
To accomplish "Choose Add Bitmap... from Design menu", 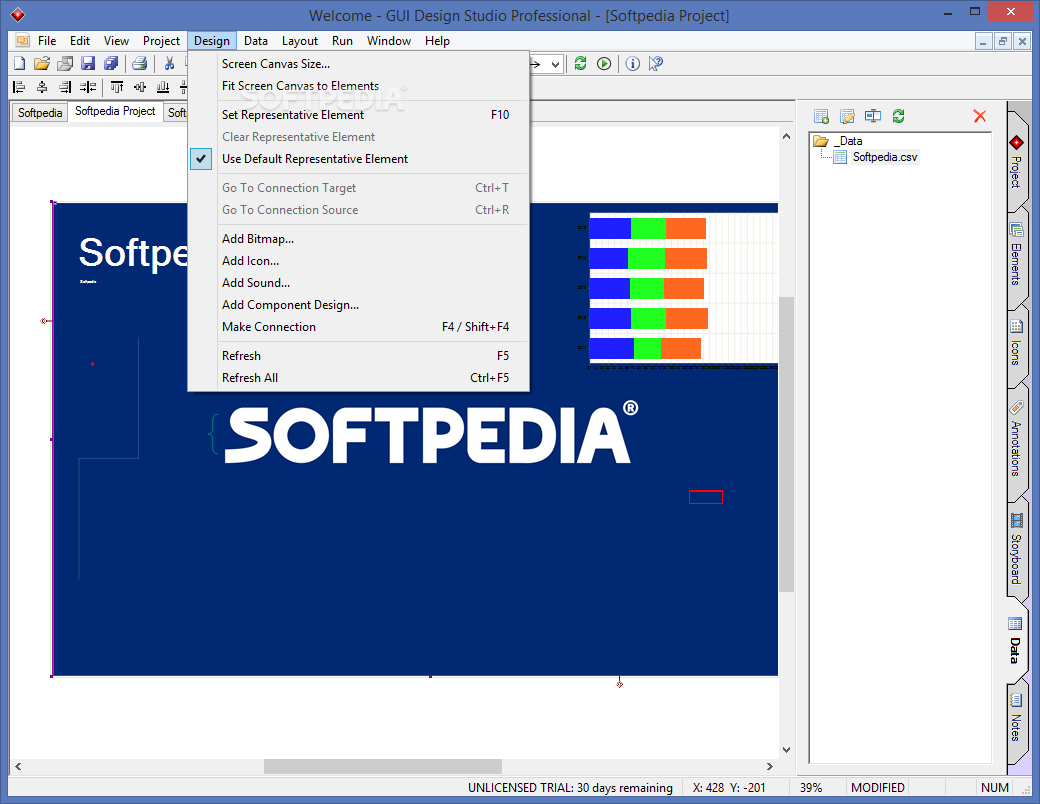I will click(359, 239).
